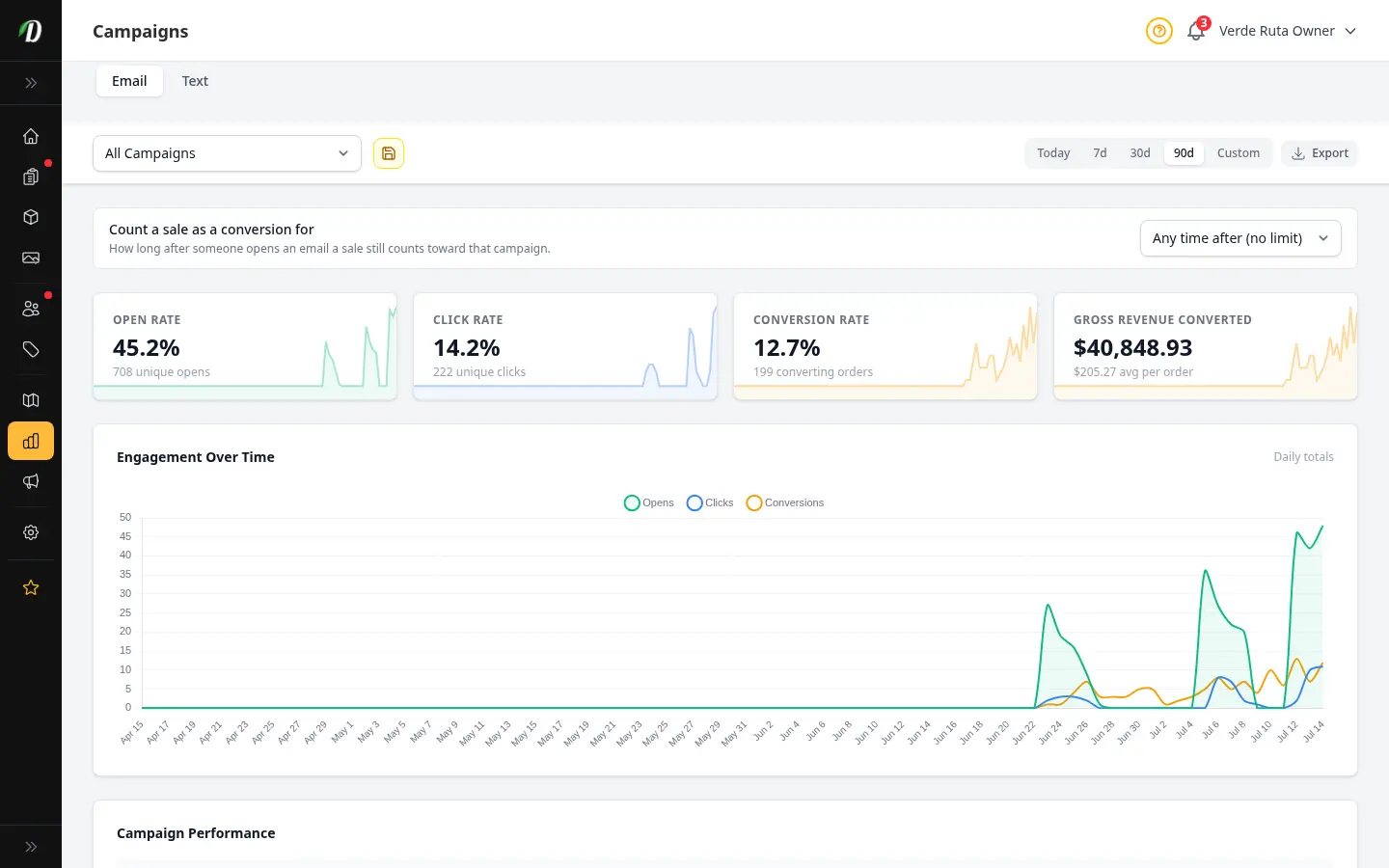1389x868 pixels.
Task: Click the yellow star icon in sidebar
Action: click(31, 587)
